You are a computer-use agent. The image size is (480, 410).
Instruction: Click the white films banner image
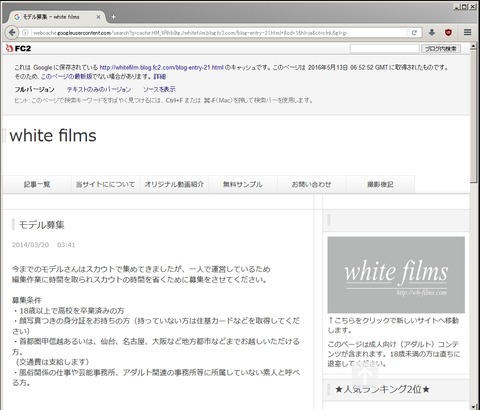[396, 275]
